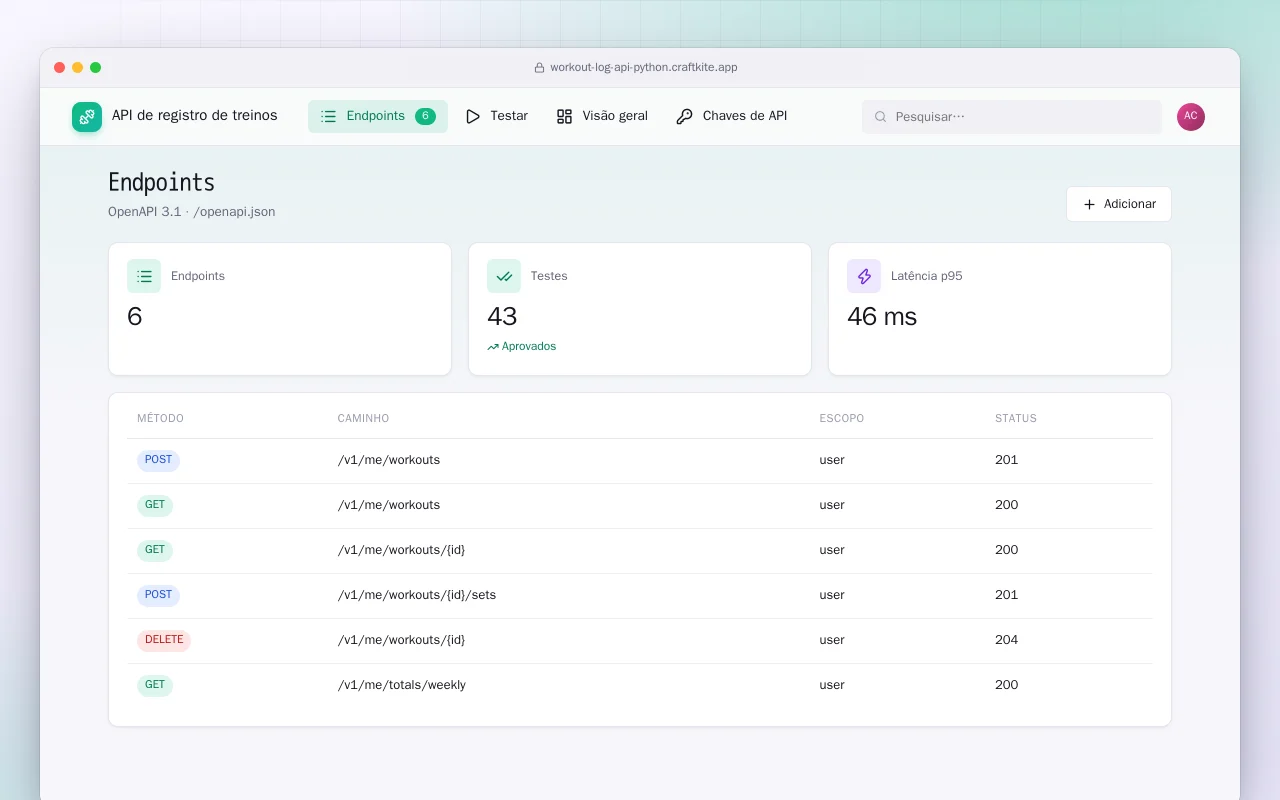Click POST badge for /v1/me/workouts row
Viewport: 1280px width, 800px height.
pyautogui.click(x=158, y=460)
